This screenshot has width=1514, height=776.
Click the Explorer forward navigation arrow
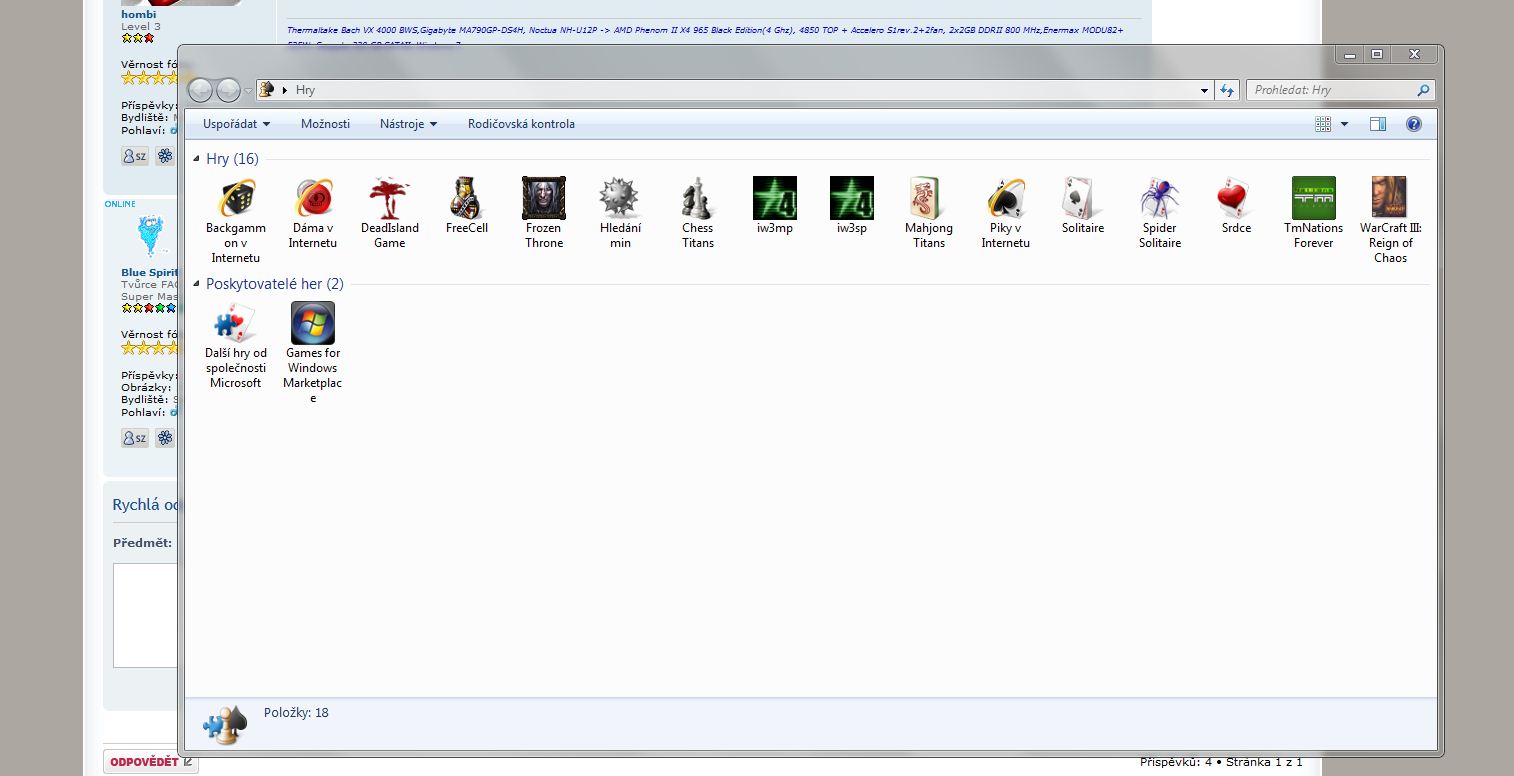pyautogui.click(x=228, y=90)
